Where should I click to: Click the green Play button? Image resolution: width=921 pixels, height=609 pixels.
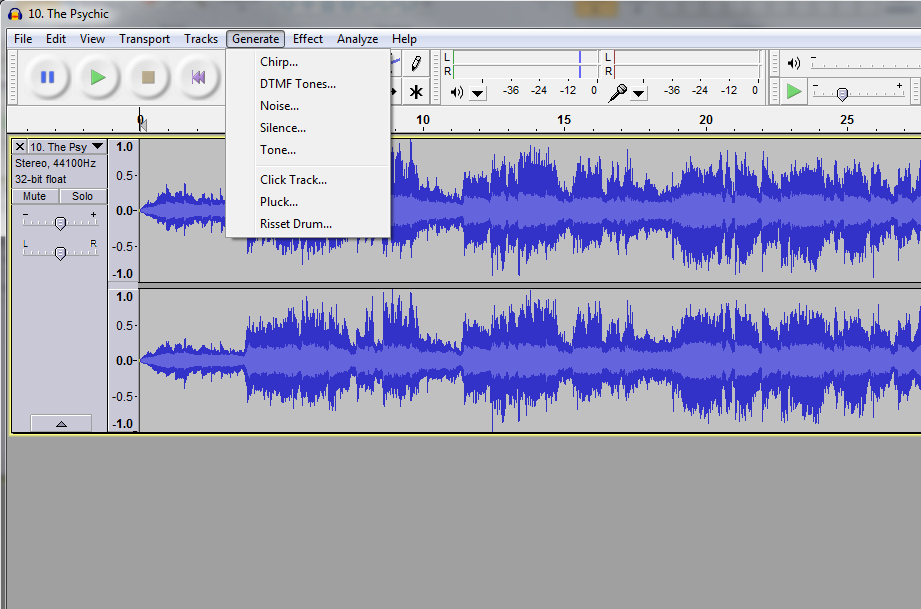coord(98,77)
